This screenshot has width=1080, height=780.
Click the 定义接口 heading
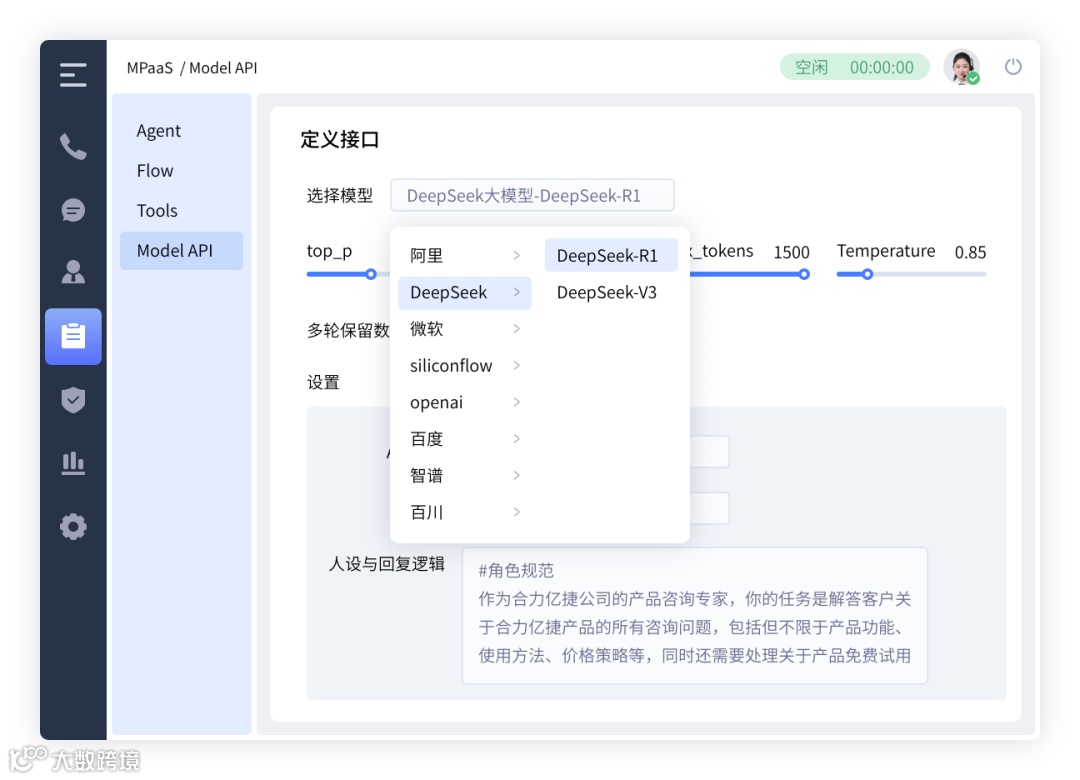[x=340, y=140]
